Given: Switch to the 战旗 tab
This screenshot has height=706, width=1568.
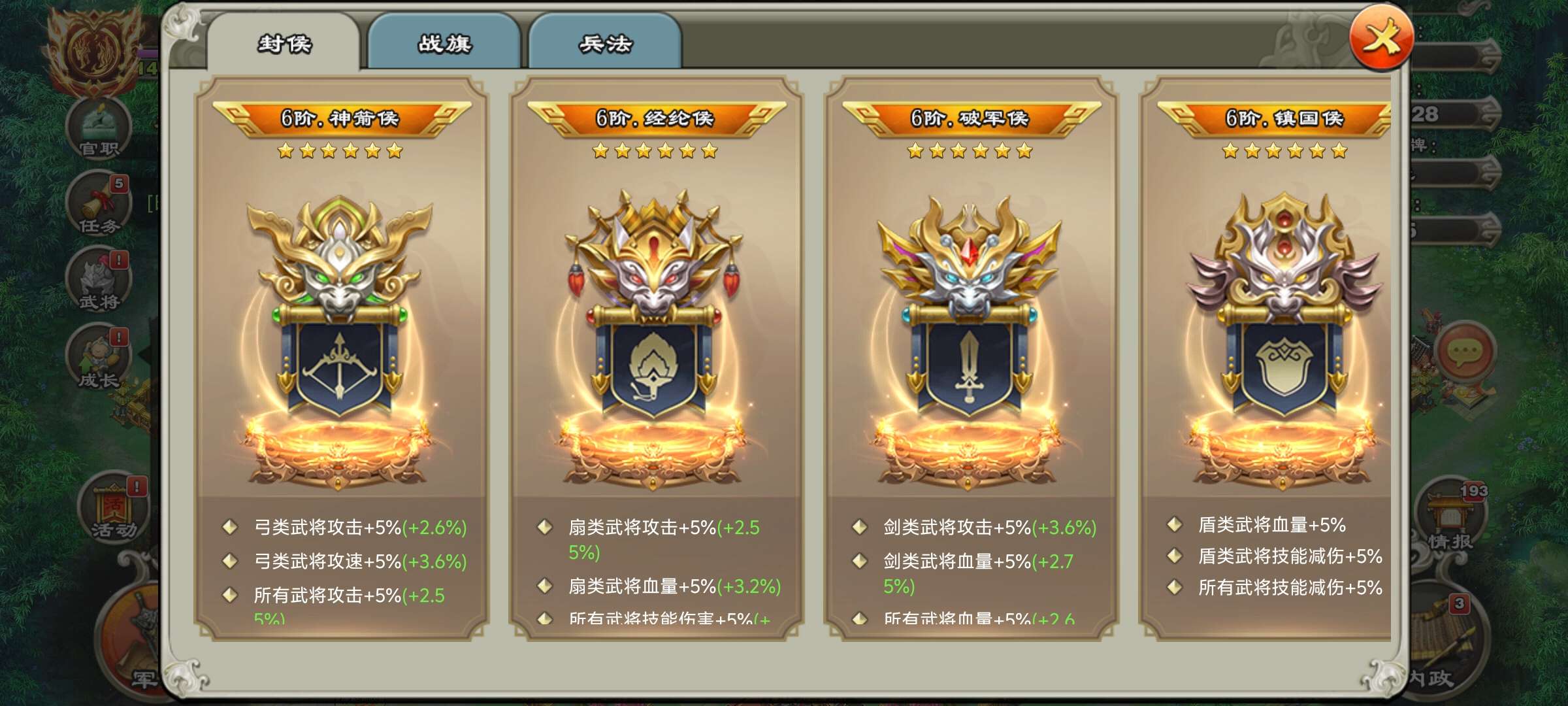Looking at the screenshot, I should tap(444, 42).
